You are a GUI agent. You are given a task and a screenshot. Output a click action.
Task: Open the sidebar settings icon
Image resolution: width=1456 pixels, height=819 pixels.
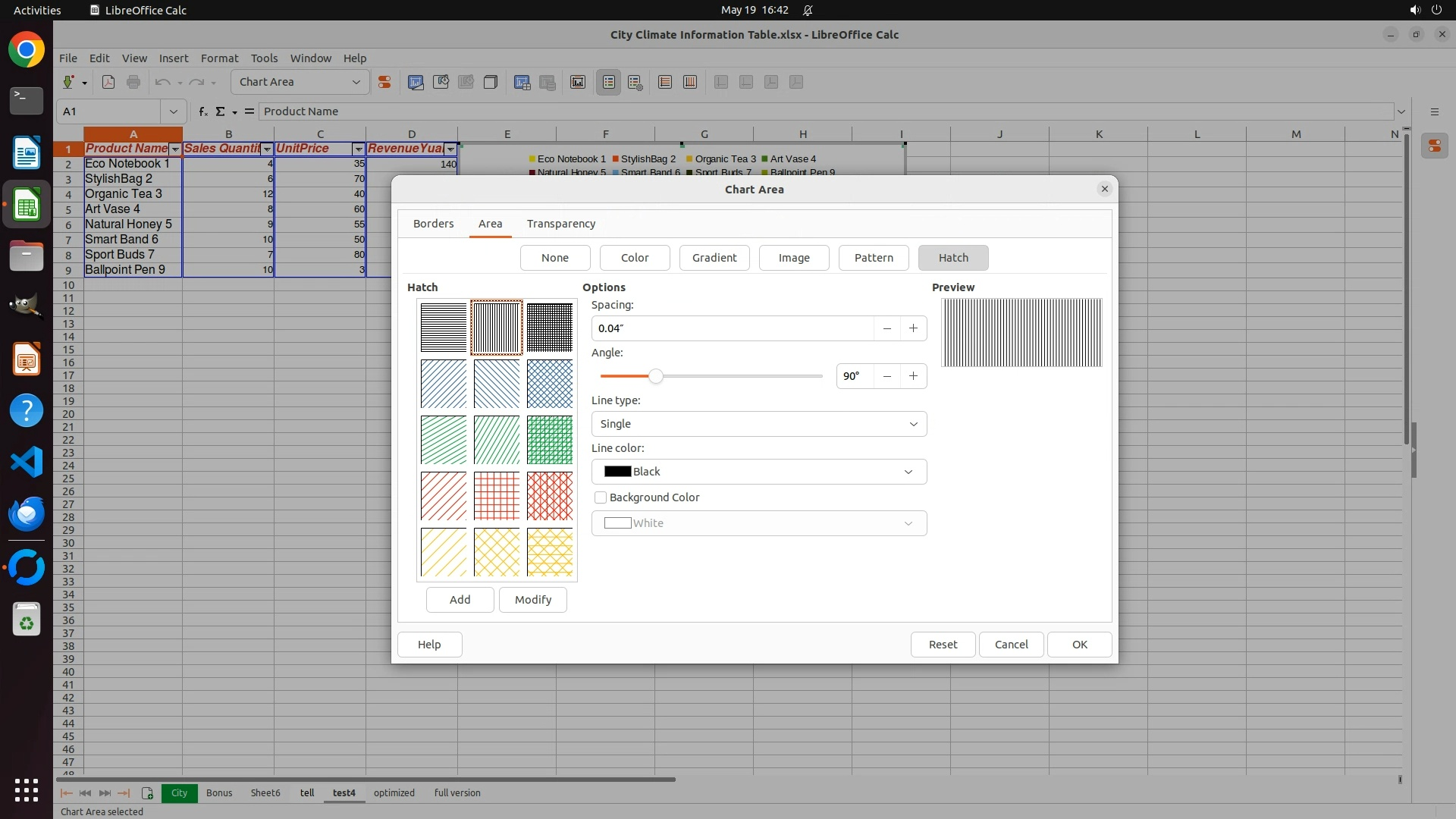pyautogui.click(x=1434, y=111)
